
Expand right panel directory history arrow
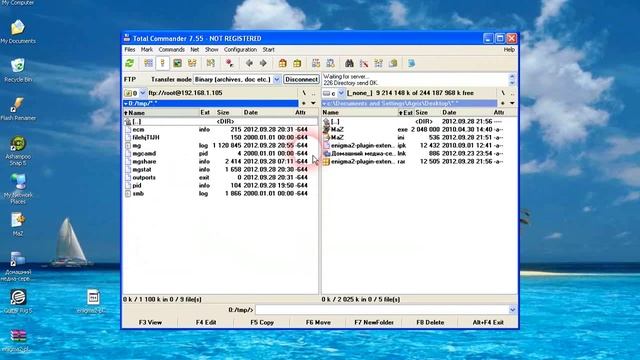point(512,103)
